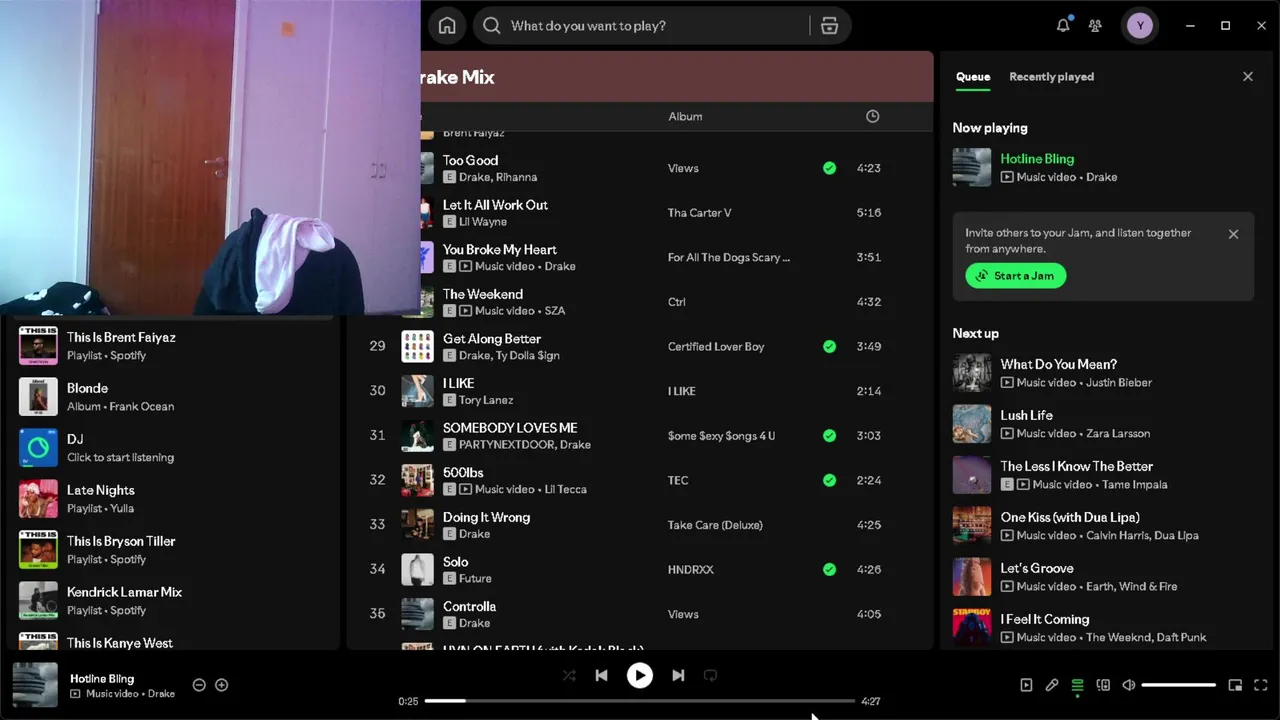Viewport: 1280px width, 720px height.
Task: Open the user profile avatar menu
Action: point(1140,26)
